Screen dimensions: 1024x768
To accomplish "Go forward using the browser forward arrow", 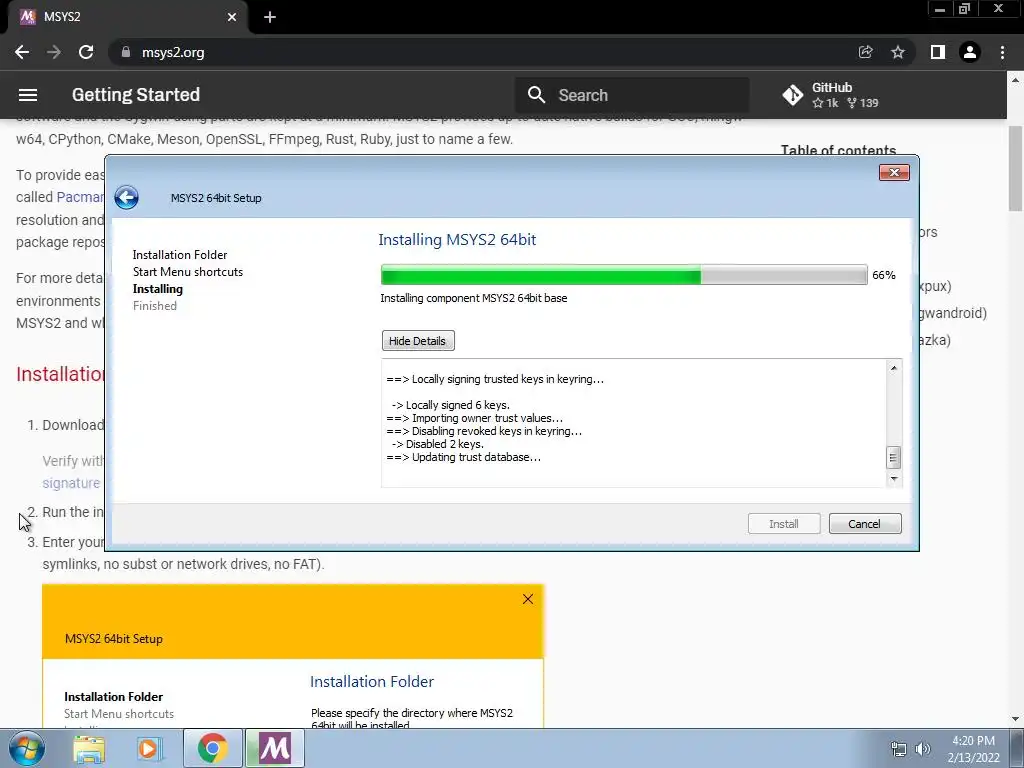I will [54, 52].
